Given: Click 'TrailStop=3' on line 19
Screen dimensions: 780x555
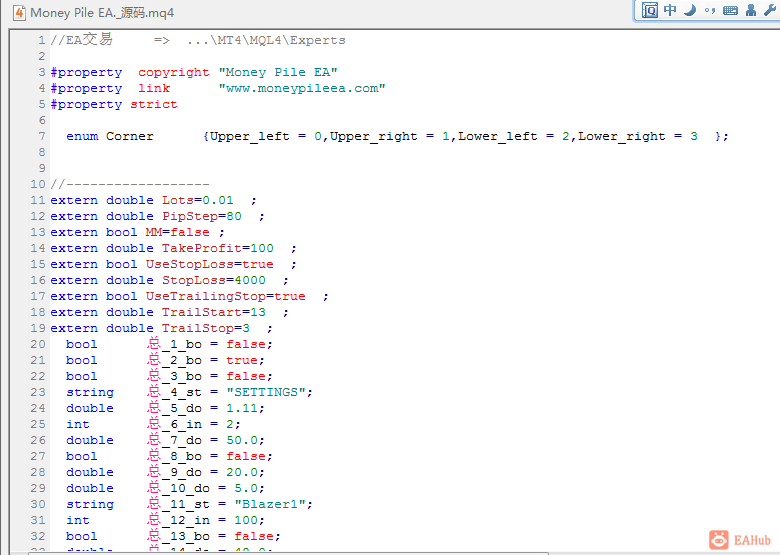Looking at the screenshot, I should pyautogui.click(x=206, y=328).
